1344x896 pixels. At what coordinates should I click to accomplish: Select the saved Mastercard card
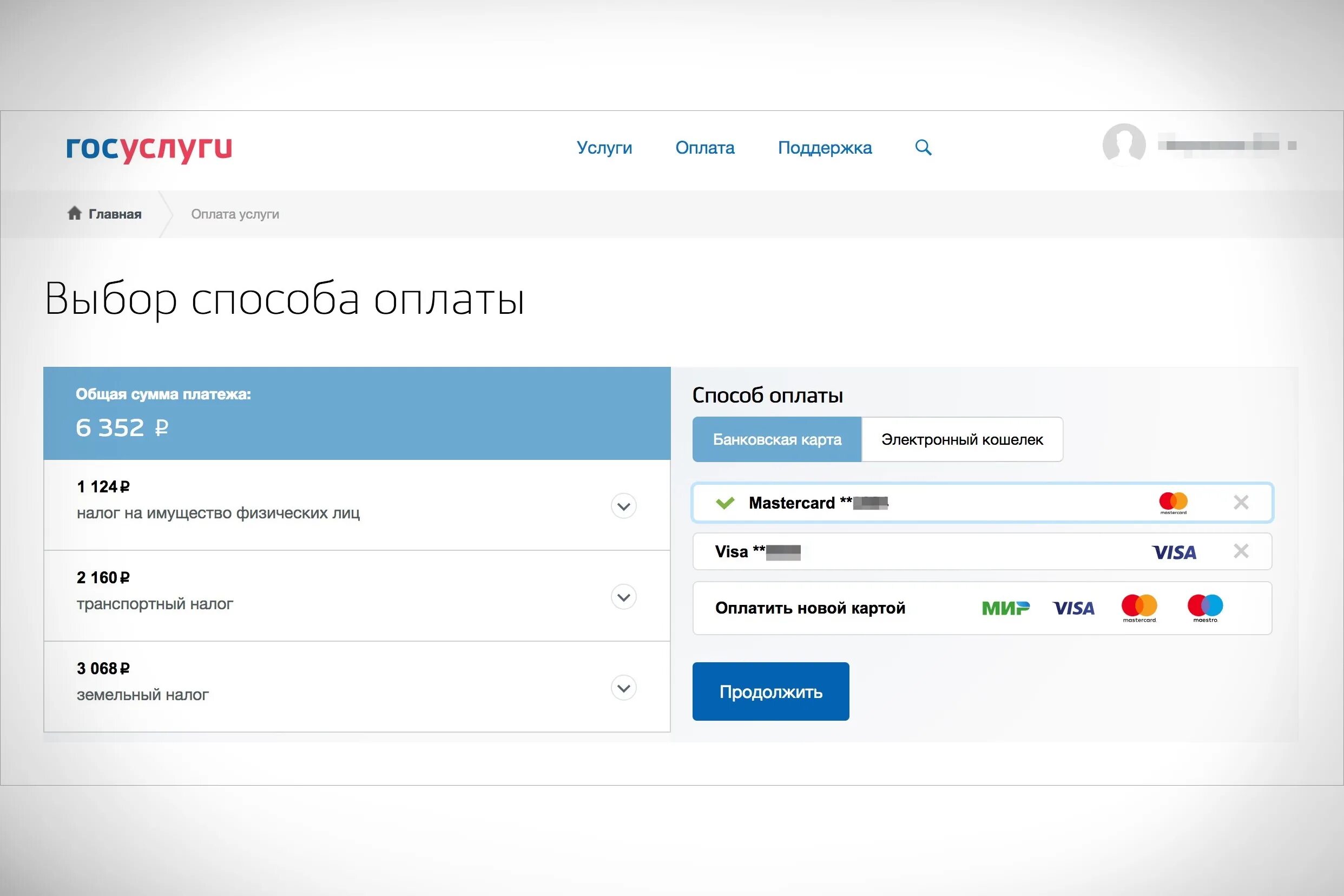(982, 503)
